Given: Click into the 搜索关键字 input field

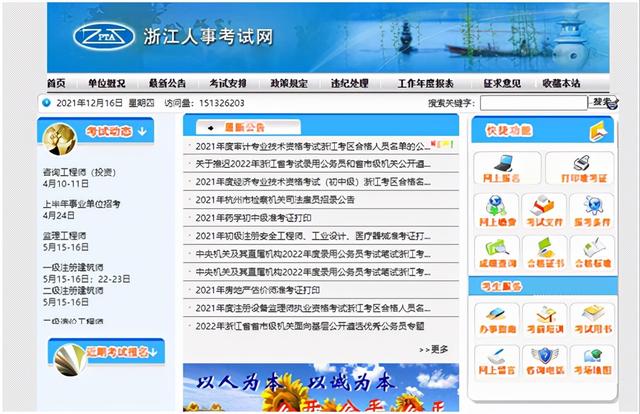Looking at the screenshot, I should 533,103.
